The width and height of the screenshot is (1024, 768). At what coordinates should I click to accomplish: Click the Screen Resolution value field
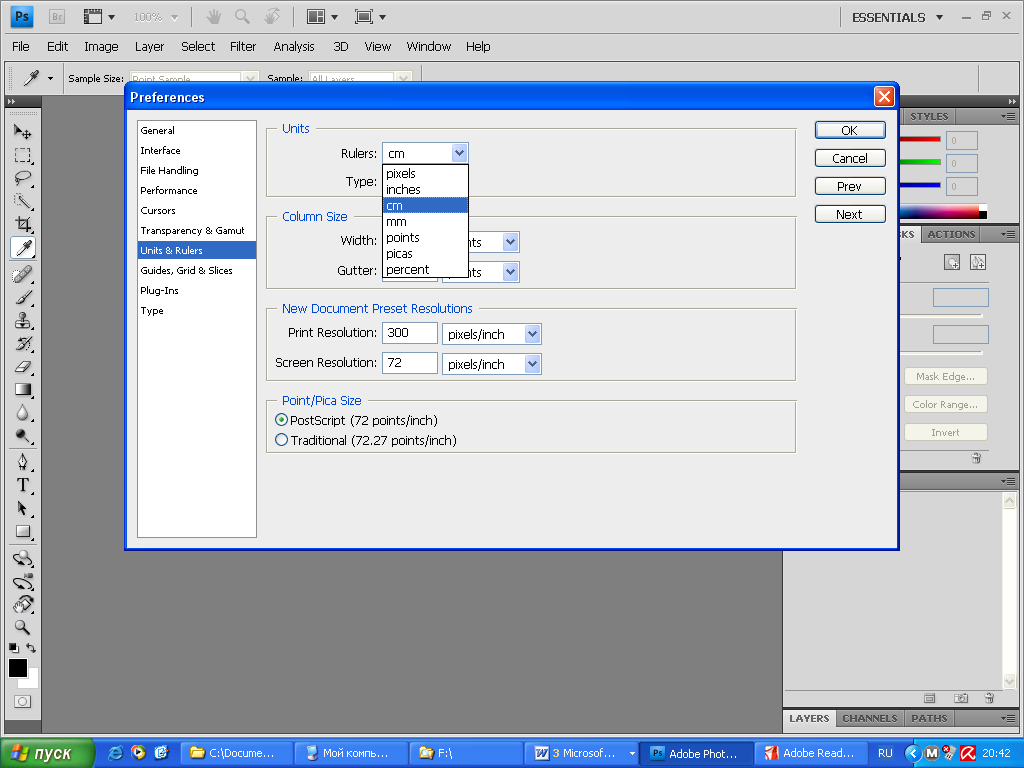tap(409, 363)
